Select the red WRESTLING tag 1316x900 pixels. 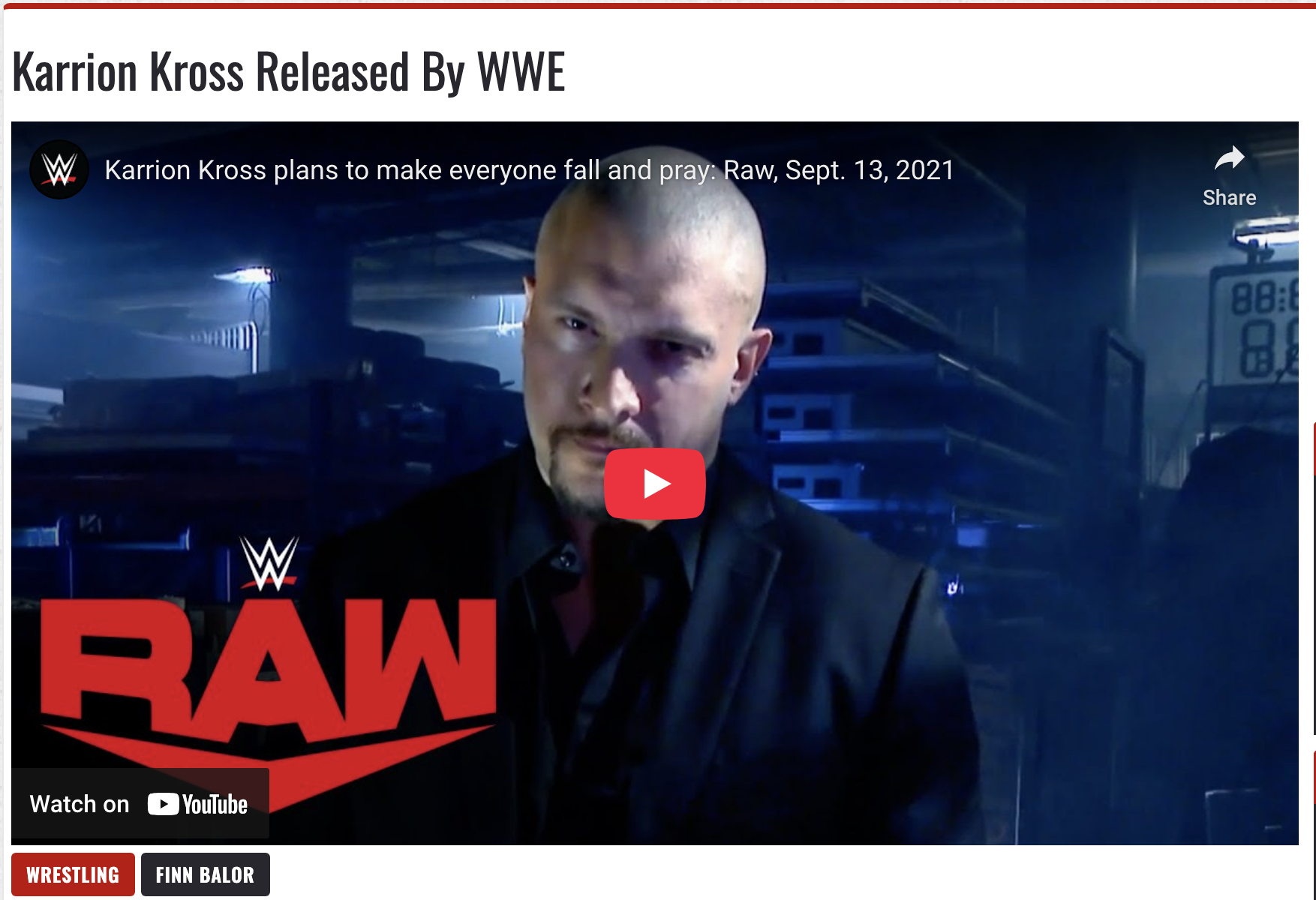(73, 874)
